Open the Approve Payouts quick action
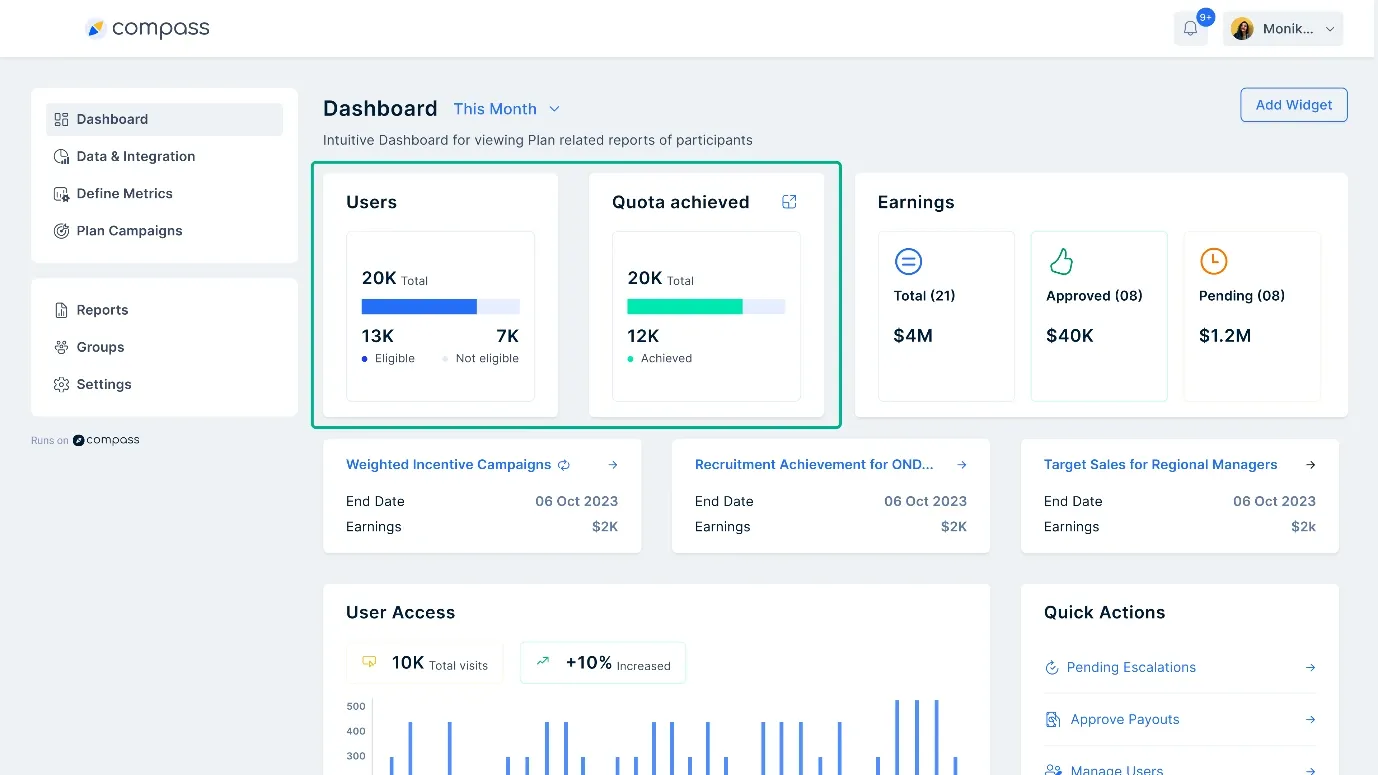 (x=1125, y=719)
